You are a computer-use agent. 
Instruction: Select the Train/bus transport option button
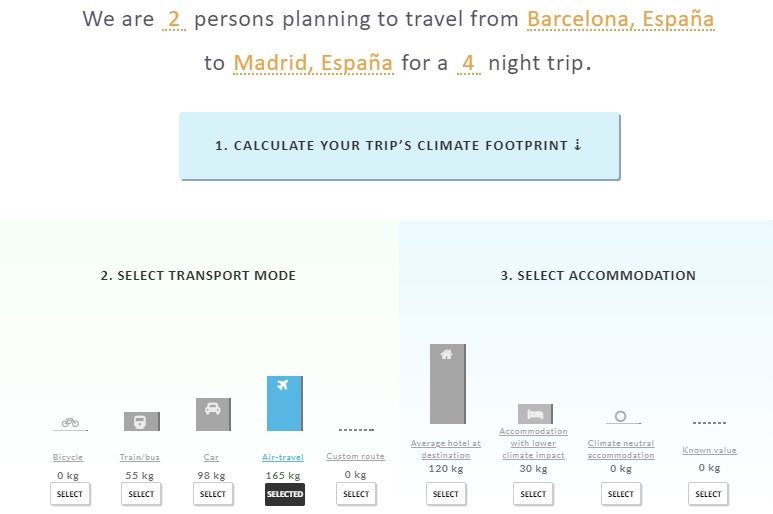[141, 494]
